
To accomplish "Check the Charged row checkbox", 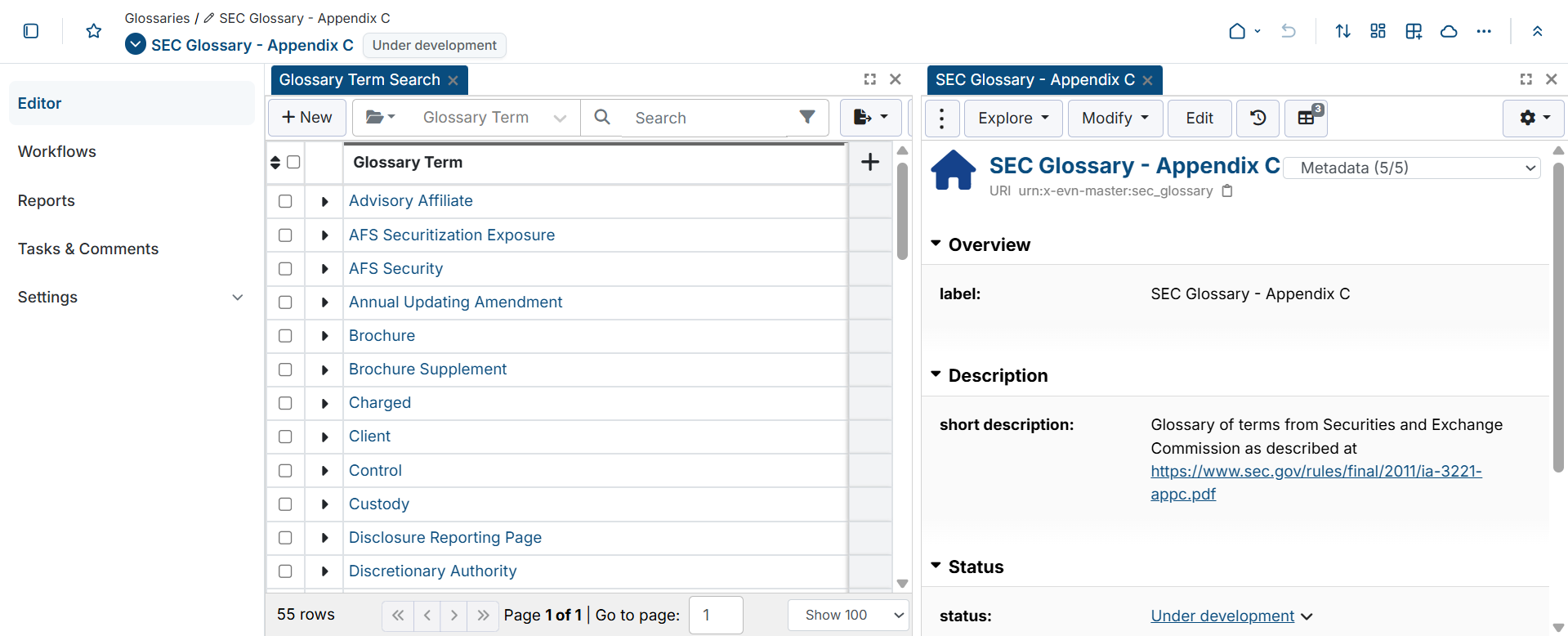I will (285, 403).
